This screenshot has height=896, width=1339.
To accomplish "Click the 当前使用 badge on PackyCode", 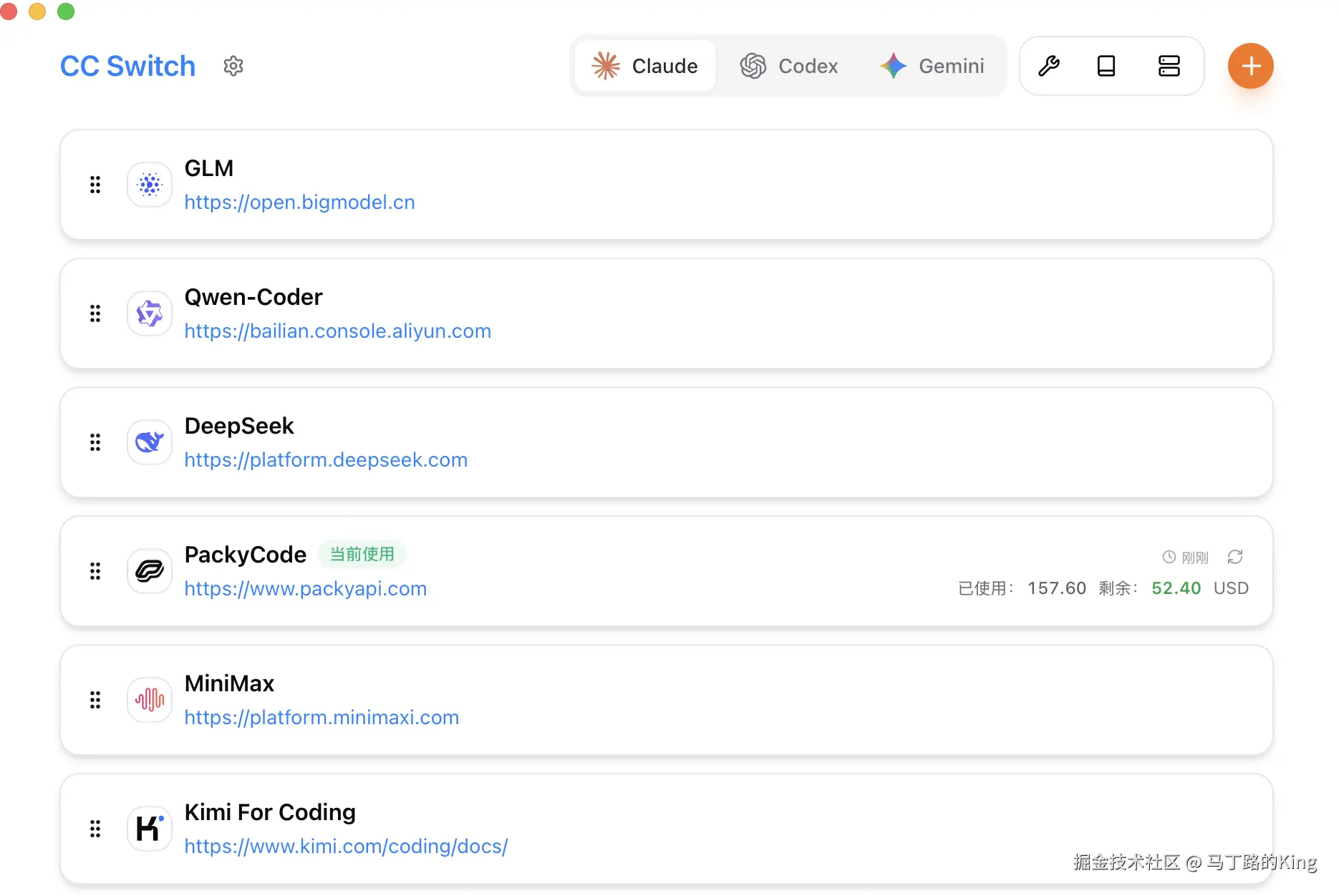I will pos(362,555).
